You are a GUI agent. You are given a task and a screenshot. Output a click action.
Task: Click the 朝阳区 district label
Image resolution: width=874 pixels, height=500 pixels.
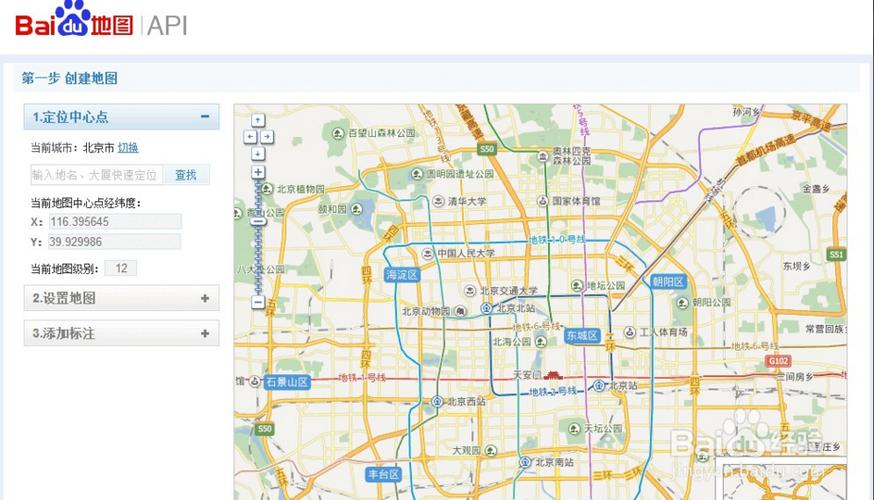click(x=668, y=282)
